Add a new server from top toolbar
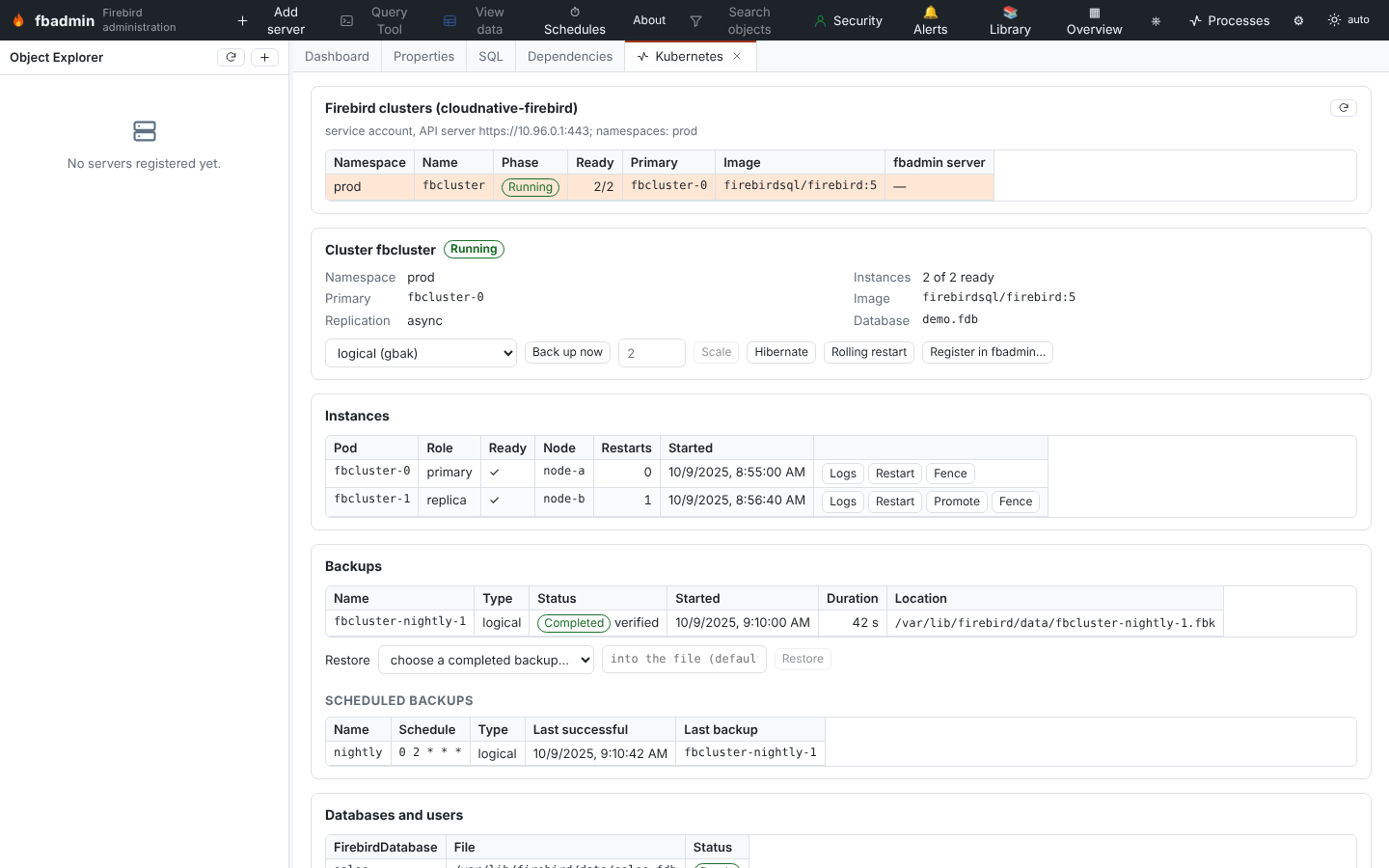The image size is (1389, 868). click(x=273, y=20)
